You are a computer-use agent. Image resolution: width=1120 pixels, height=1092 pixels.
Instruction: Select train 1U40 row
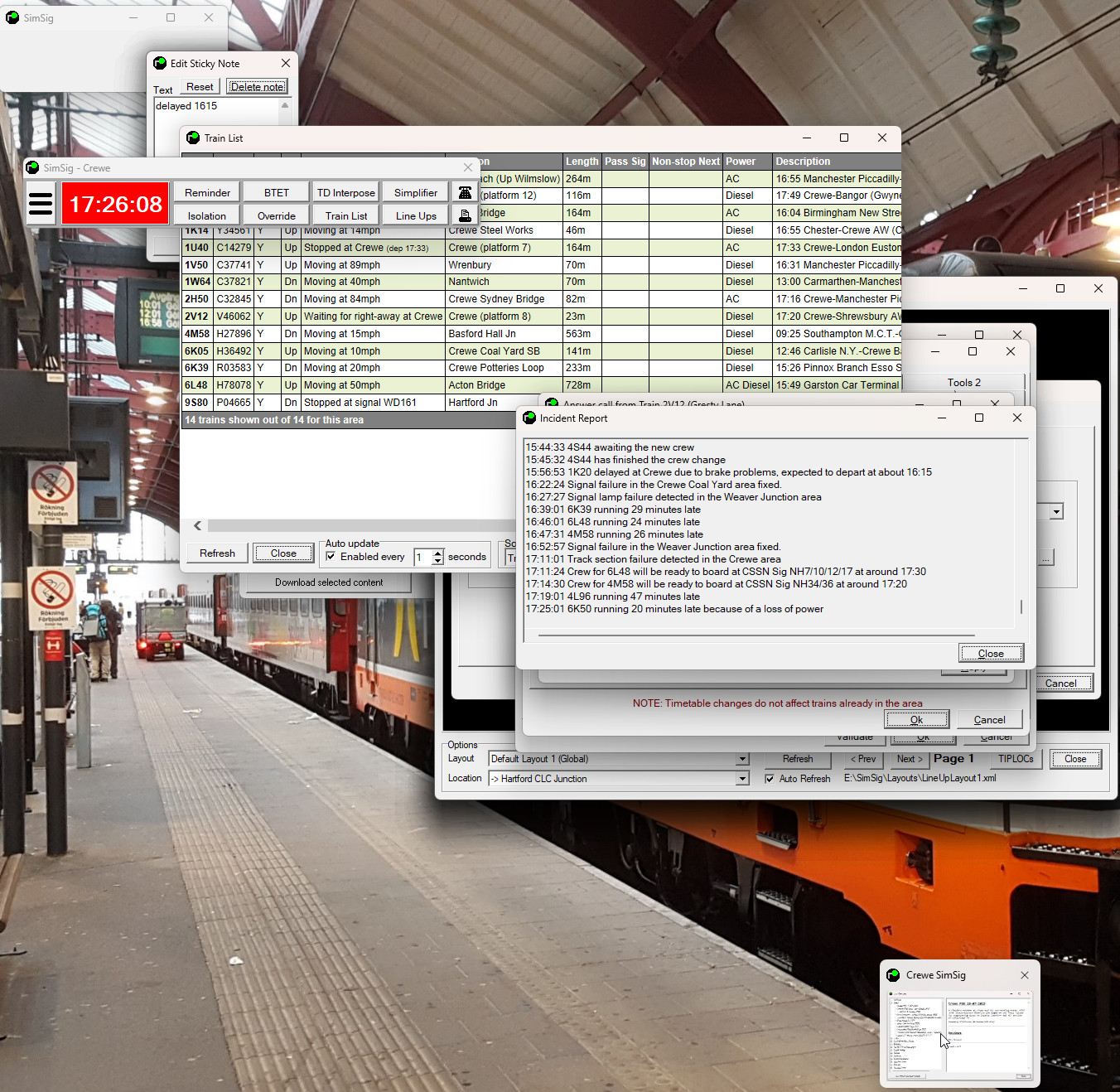pyautogui.click(x=542, y=248)
